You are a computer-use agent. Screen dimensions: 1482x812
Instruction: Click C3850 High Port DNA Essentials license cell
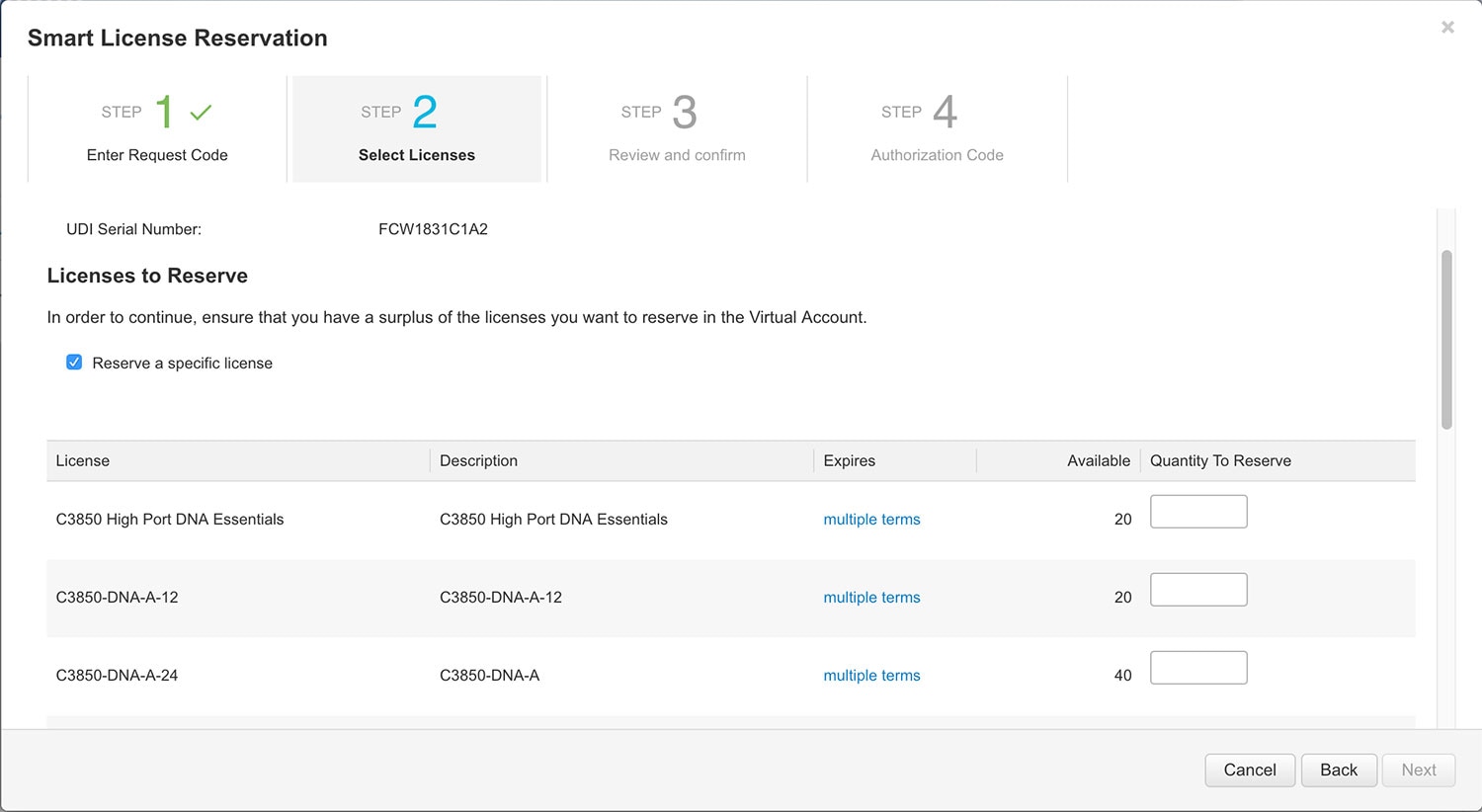(170, 520)
